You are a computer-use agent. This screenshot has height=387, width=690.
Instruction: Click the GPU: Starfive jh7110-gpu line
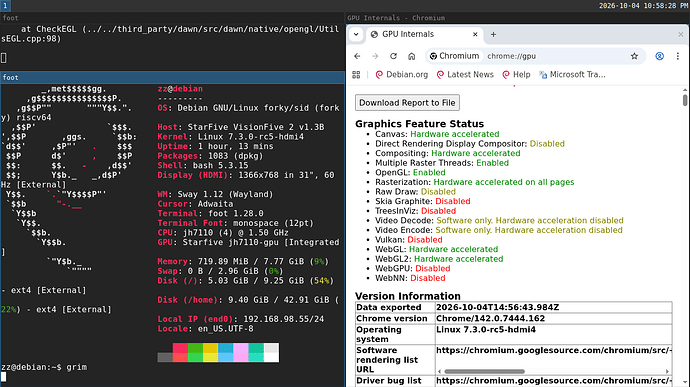(248, 243)
